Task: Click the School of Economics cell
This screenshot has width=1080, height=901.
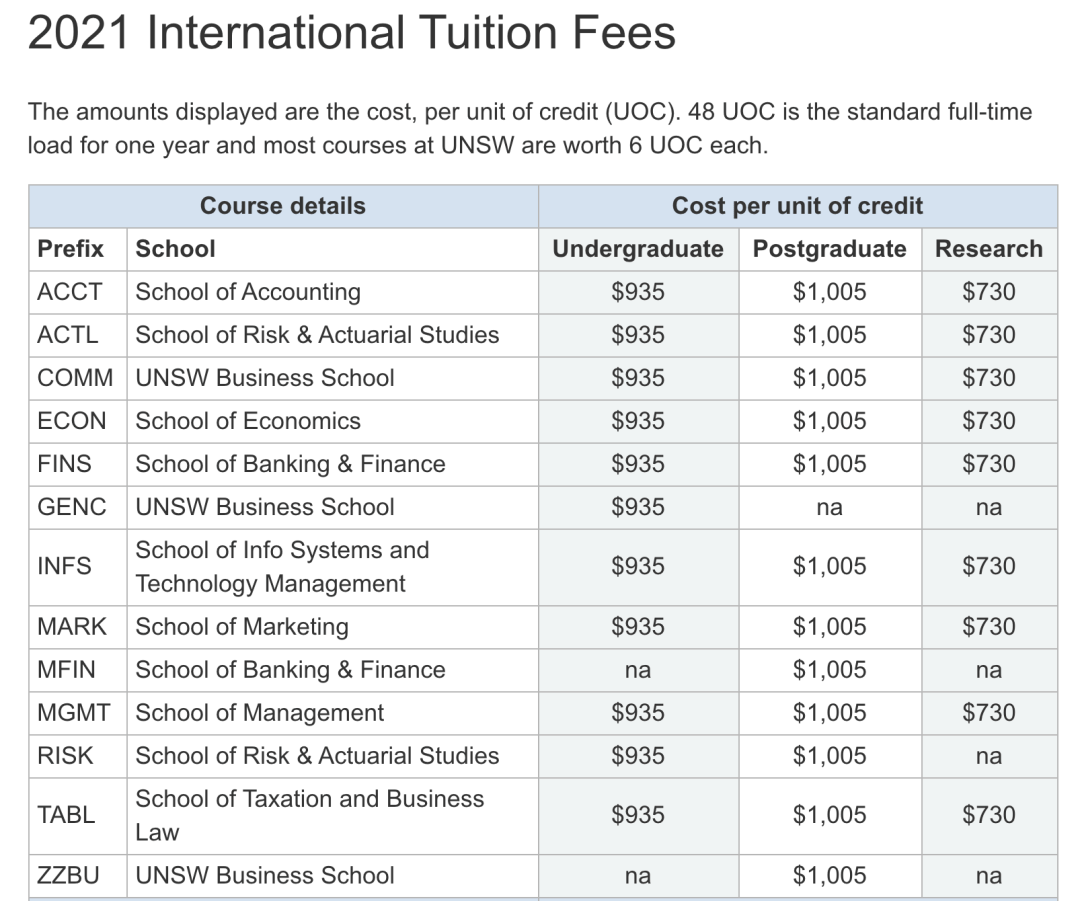Action: click(x=333, y=421)
